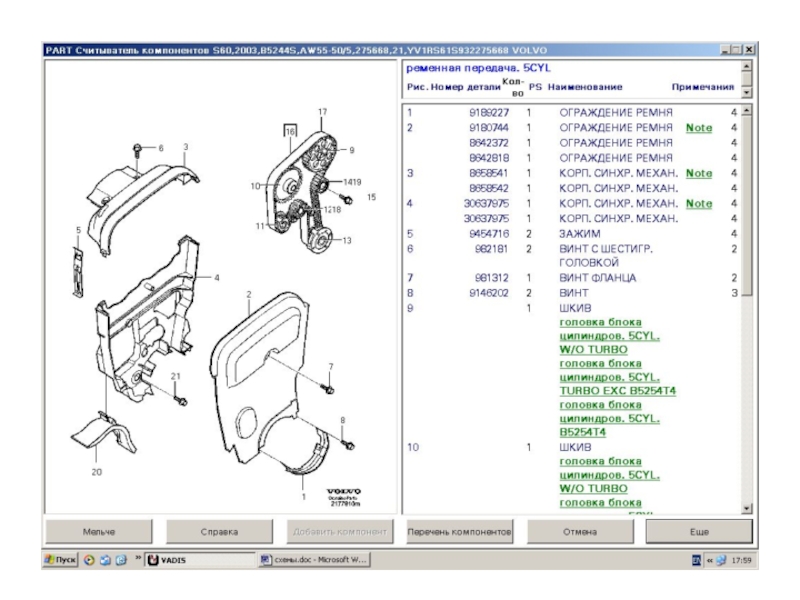Click parts list scrollbar up arrow

pos(747,110)
